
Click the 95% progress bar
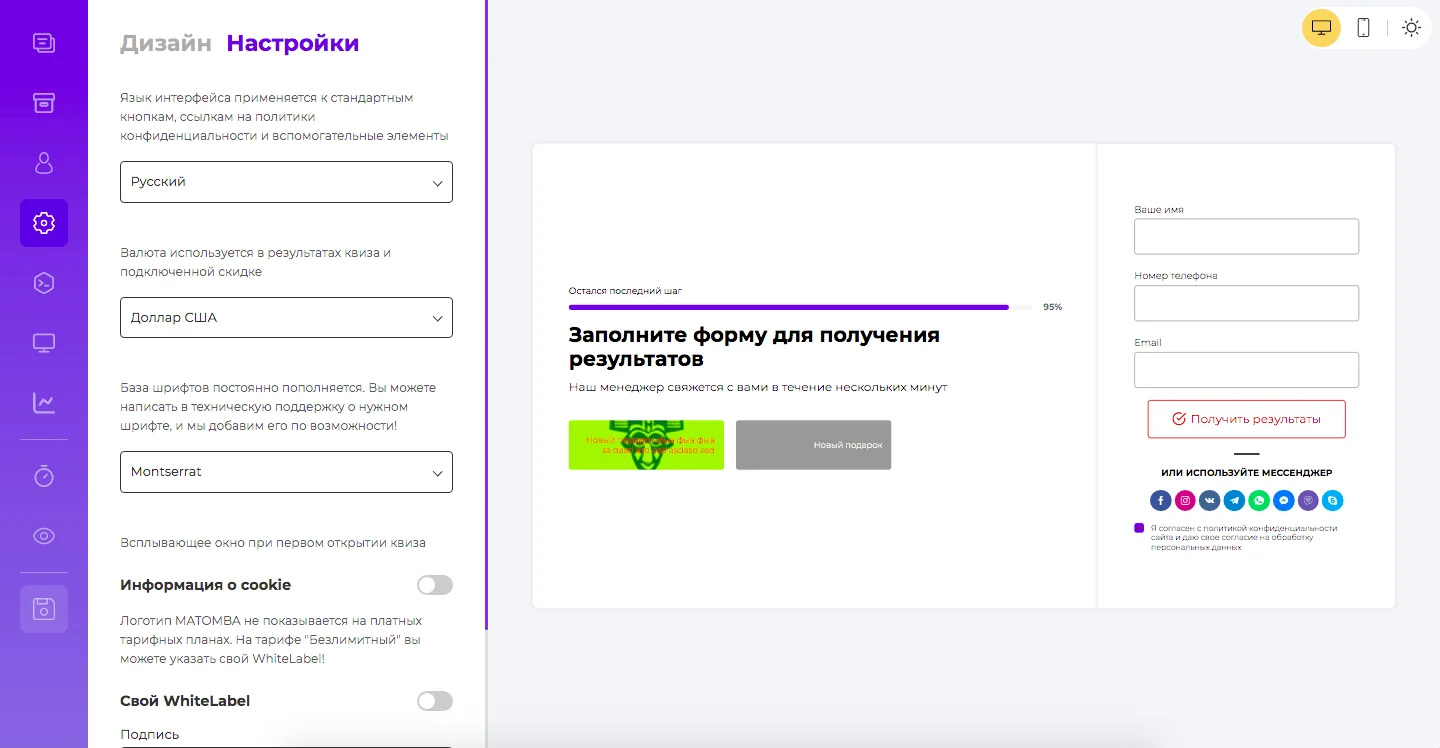click(800, 307)
